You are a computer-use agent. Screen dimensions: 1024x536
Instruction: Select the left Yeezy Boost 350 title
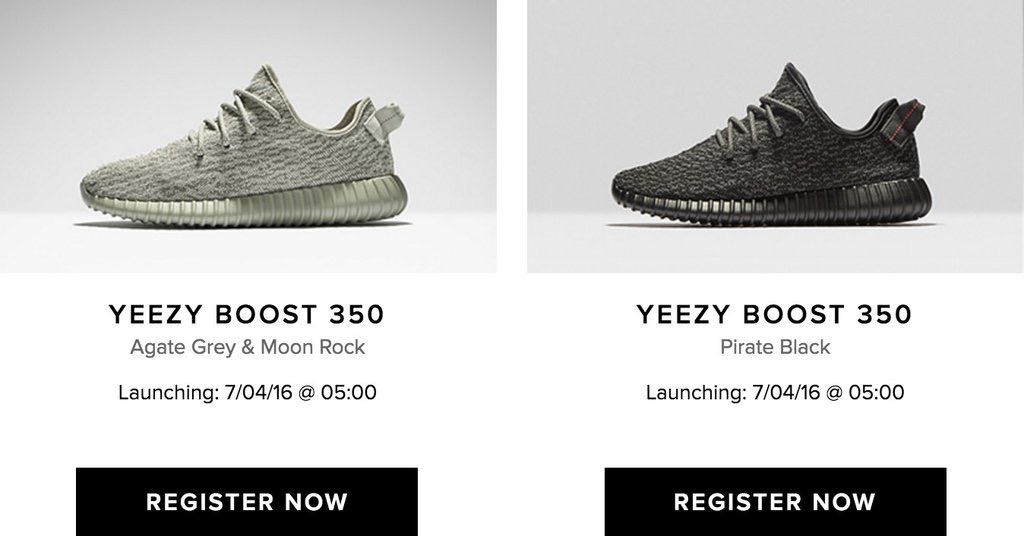(247, 314)
